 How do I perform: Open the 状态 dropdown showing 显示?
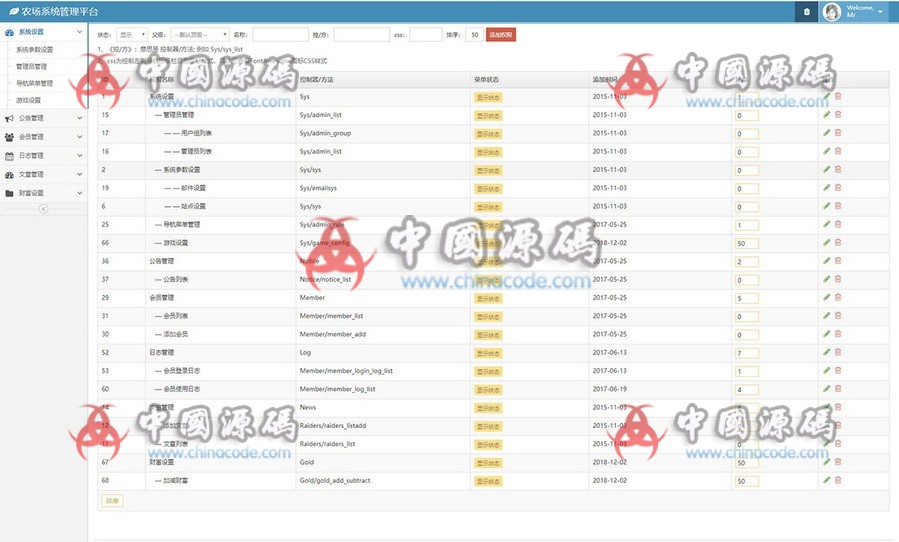click(x=131, y=34)
